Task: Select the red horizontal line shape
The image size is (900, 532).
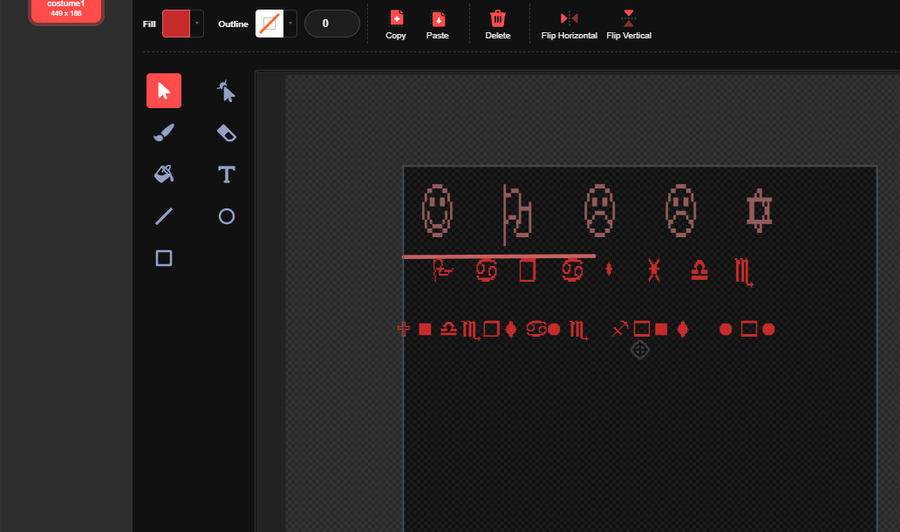Action: pyautogui.click(x=499, y=256)
